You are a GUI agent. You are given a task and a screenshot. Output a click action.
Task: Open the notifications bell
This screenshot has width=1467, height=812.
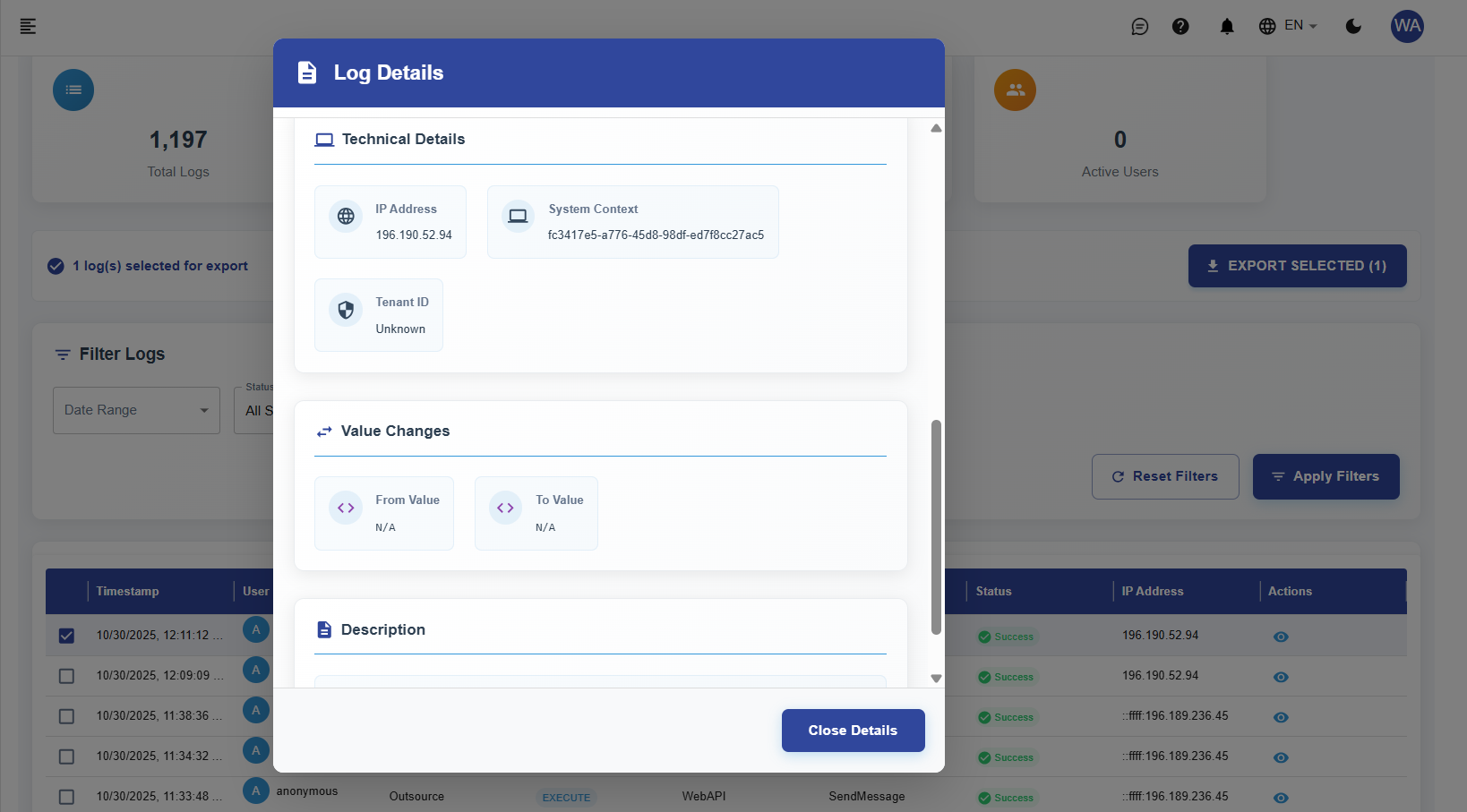(x=1227, y=26)
